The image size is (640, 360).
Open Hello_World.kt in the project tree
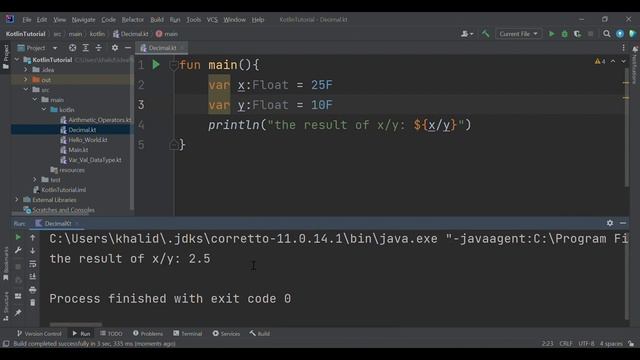(84, 140)
